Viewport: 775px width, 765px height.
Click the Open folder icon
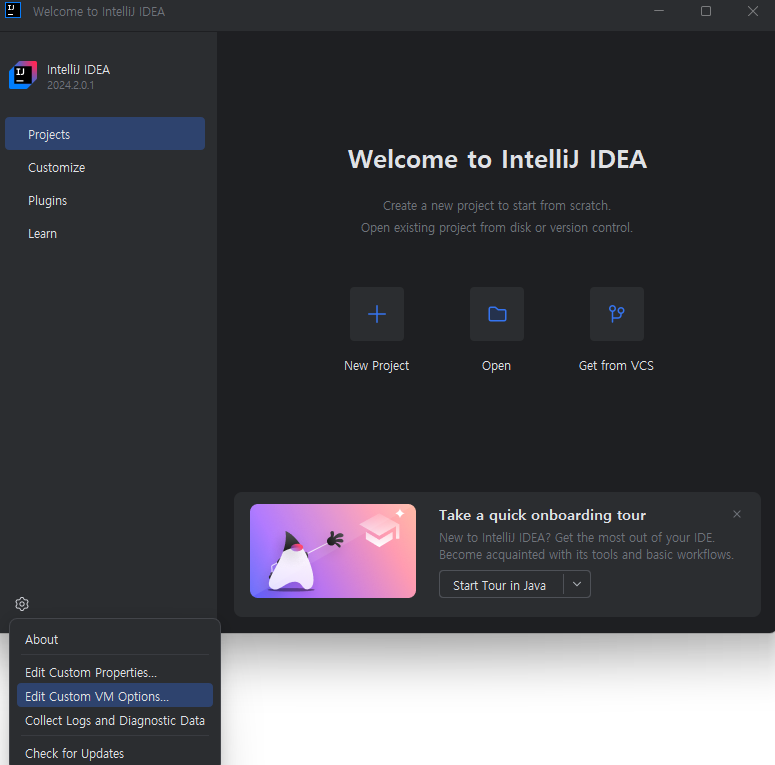coord(497,314)
